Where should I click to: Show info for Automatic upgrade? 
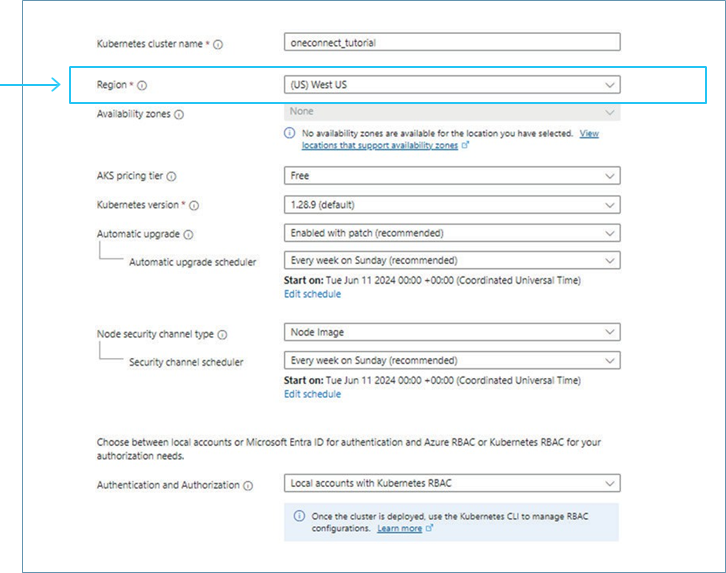[x=188, y=235]
